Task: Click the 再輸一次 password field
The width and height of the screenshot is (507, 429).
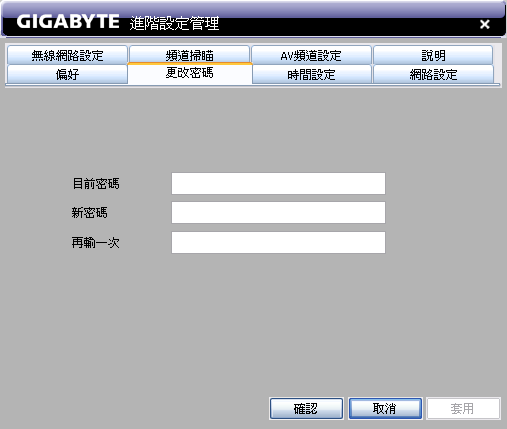Action: click(x=278, y=242)
